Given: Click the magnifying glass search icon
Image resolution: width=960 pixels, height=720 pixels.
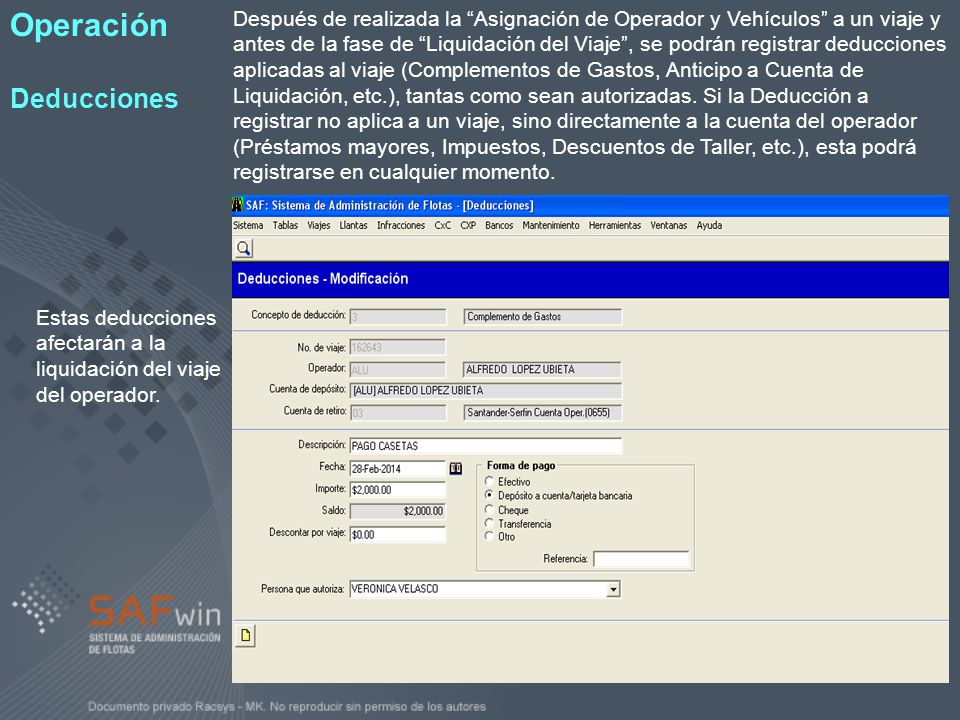Looking at the screenshot, I should pos(244,248).
